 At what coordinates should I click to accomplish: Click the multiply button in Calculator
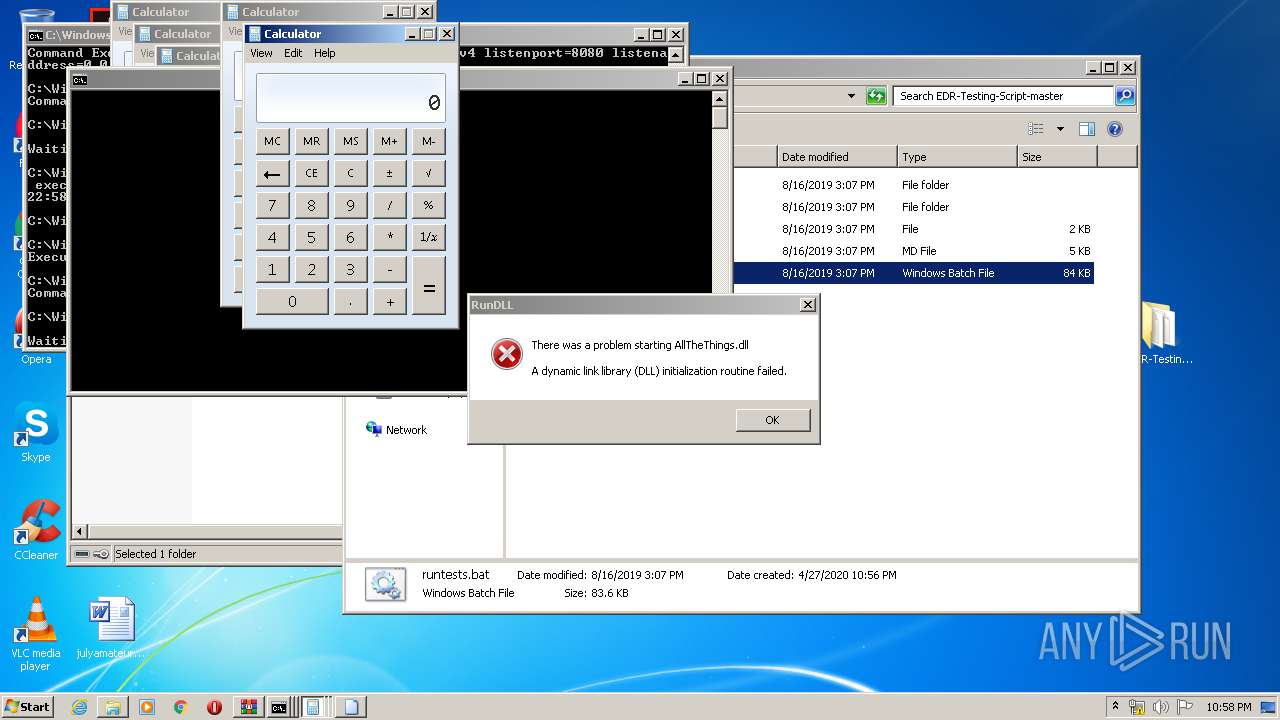(x=389, y=237)
